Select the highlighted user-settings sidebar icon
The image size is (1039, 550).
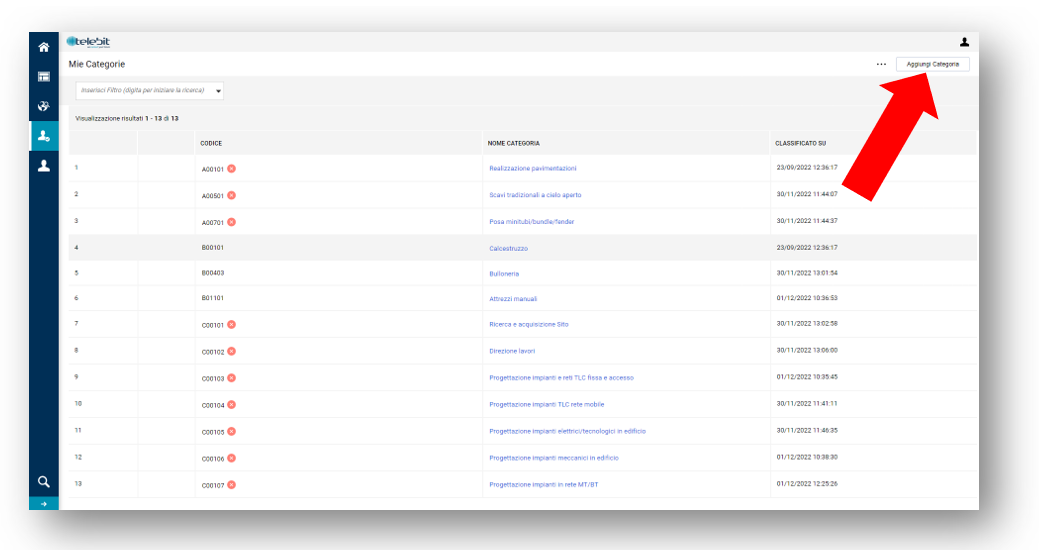(x=44, y=136)
